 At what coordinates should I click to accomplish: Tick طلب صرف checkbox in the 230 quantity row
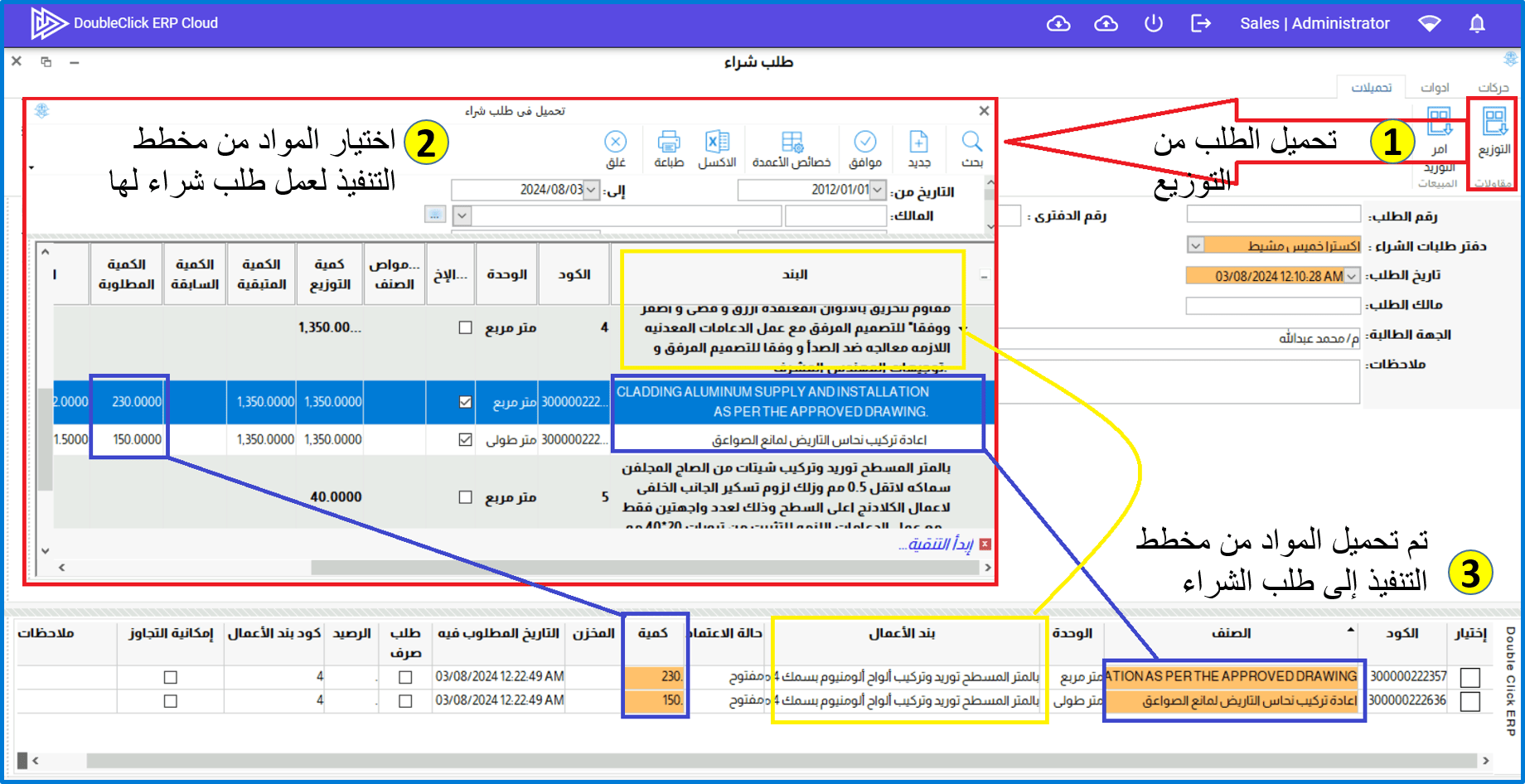click(x=405, y=677)
